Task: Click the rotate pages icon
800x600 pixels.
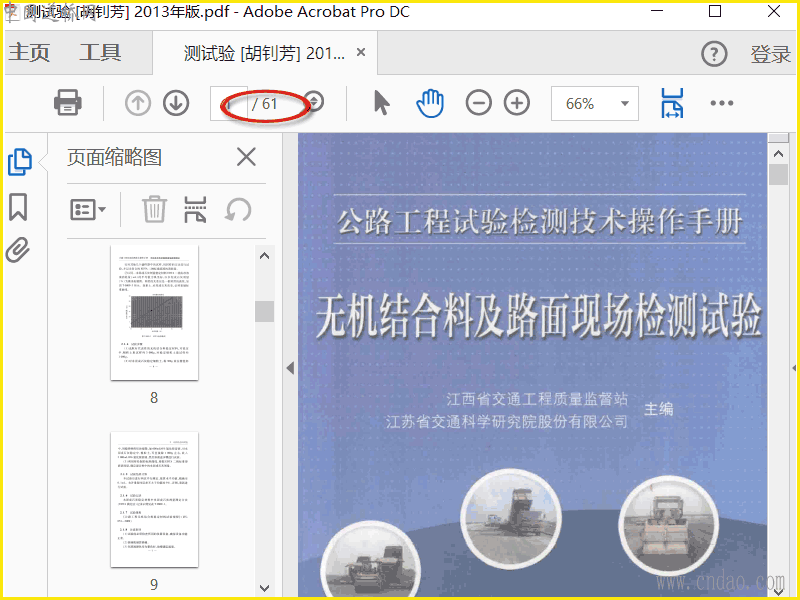Action: [x=238, y=210]
